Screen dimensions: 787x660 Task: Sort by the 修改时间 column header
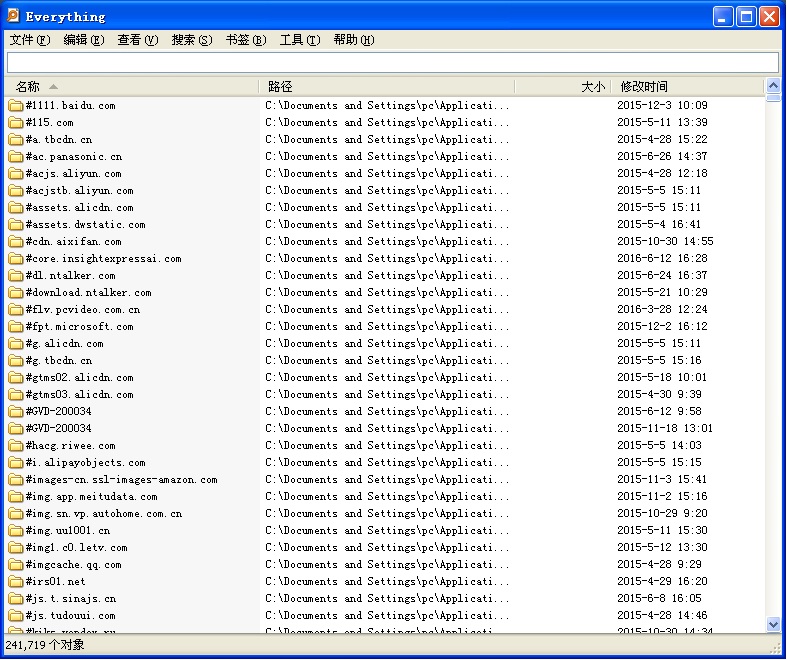coord(688,86)
